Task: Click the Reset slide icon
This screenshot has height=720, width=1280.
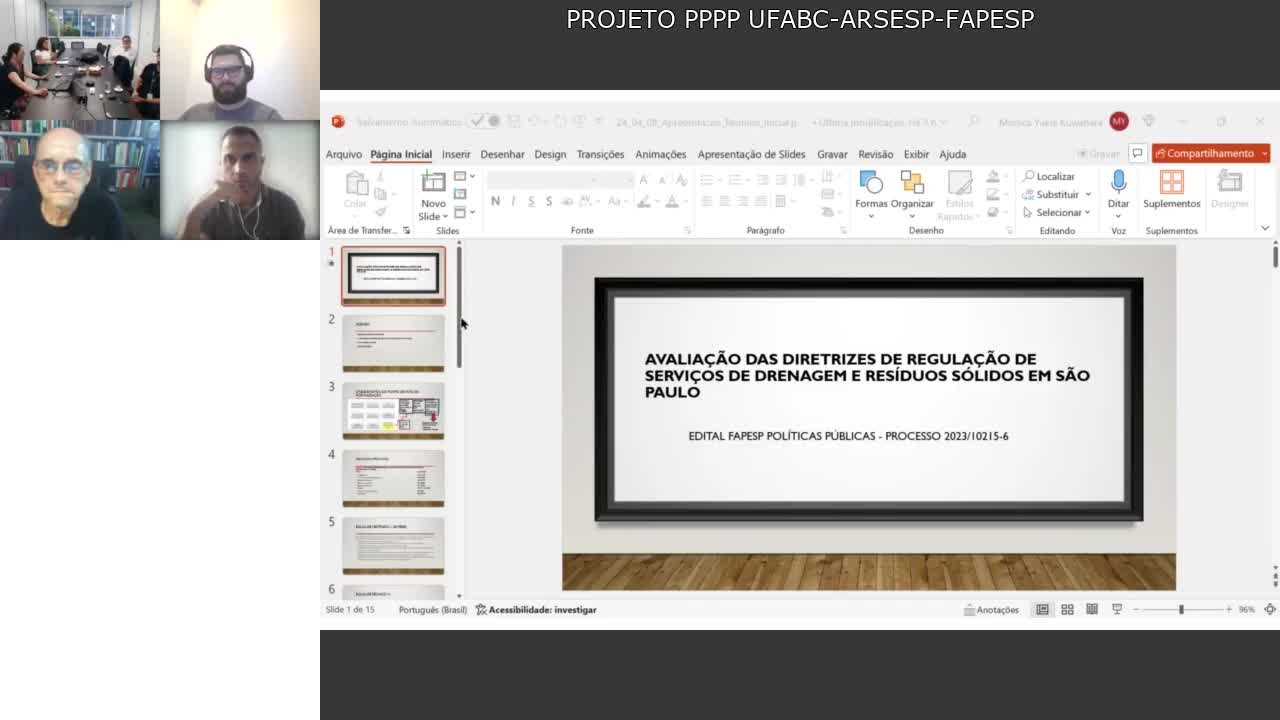Action: pos(460,194)
